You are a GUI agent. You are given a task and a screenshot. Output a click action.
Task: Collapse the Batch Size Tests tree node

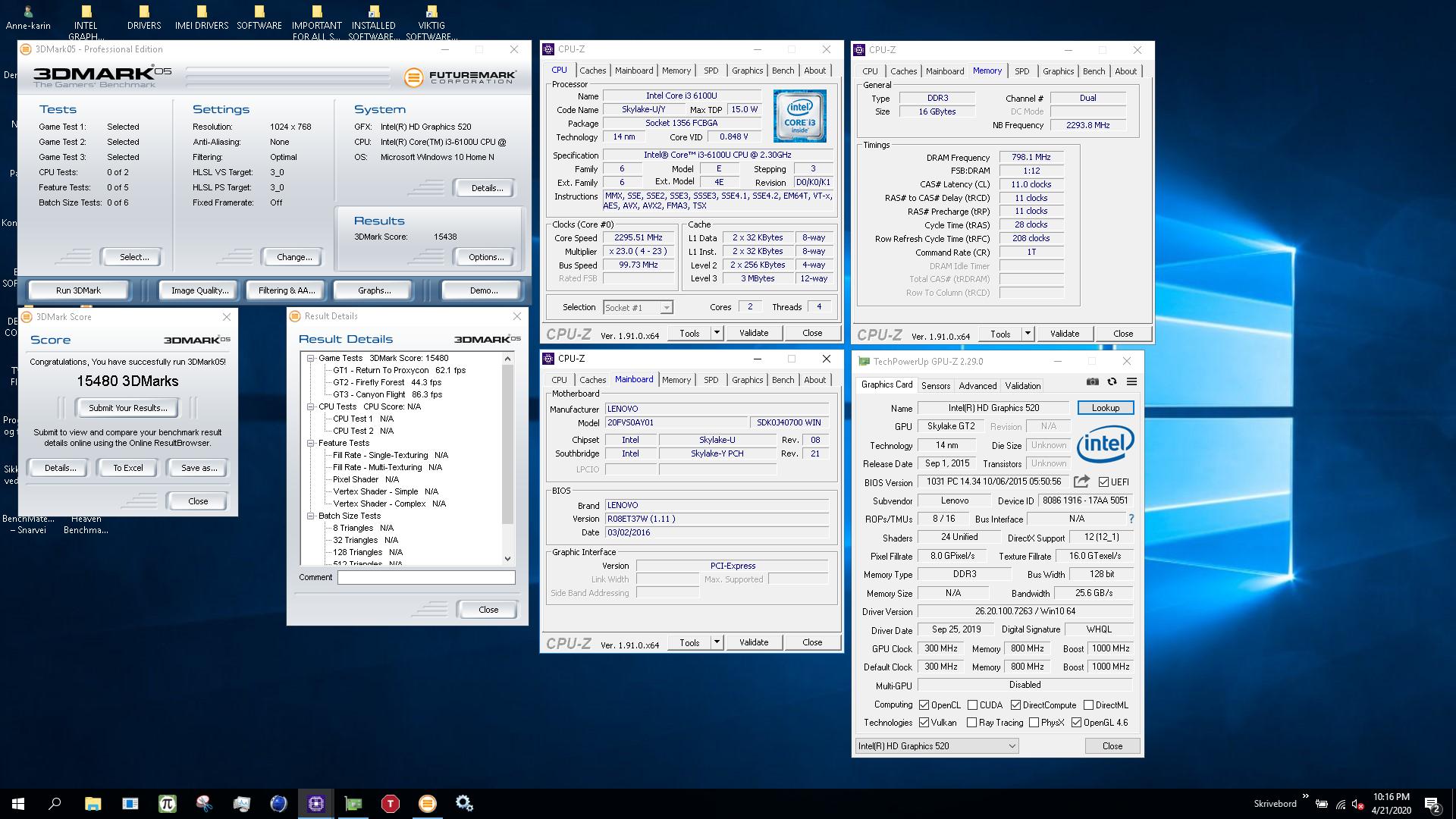click(x=310, y=516)
